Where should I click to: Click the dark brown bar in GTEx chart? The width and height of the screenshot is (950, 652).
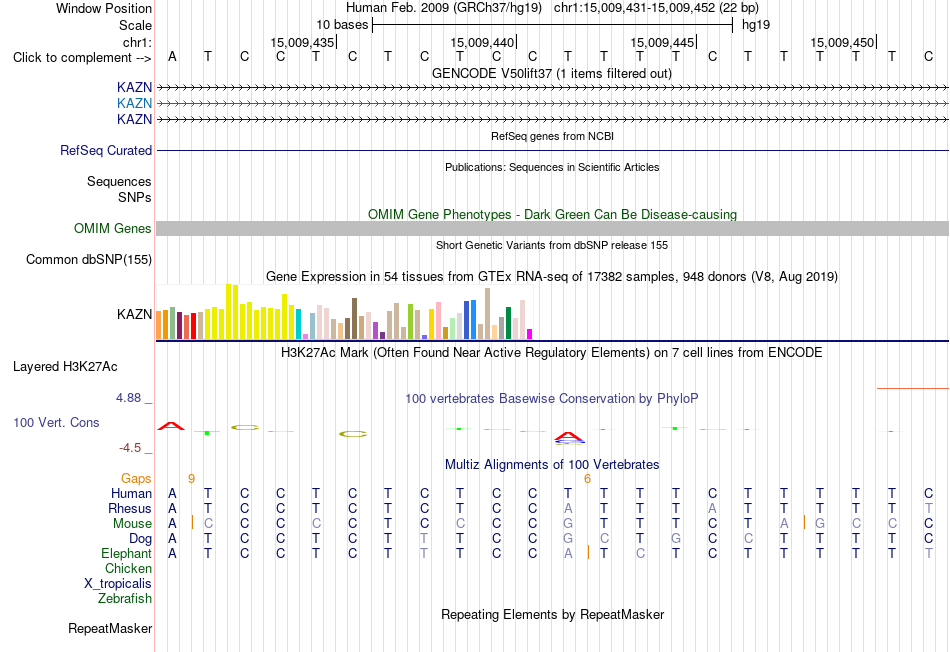[354, 319]
